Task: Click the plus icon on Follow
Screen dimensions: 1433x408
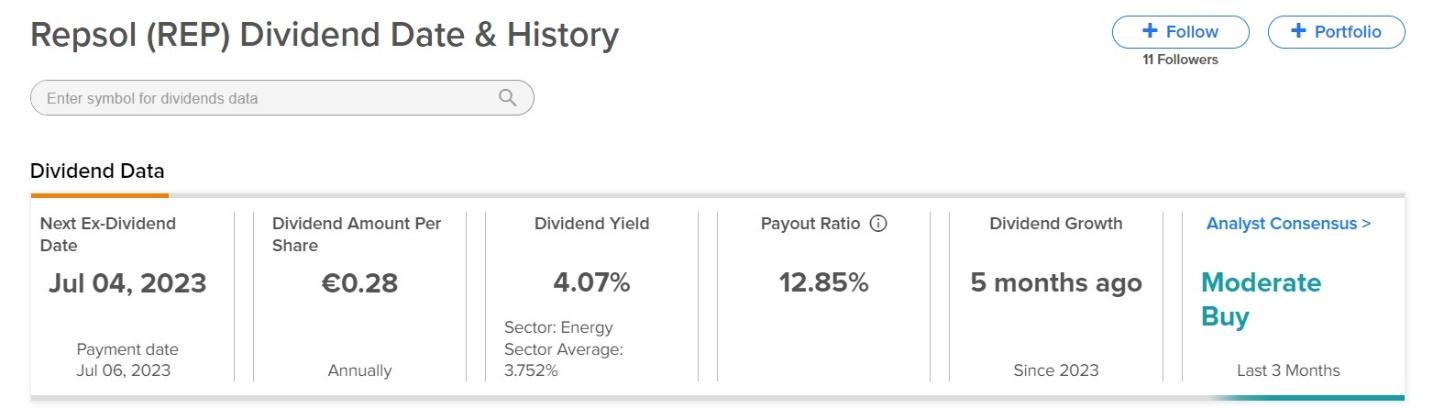Action: tap(1149, 32)
